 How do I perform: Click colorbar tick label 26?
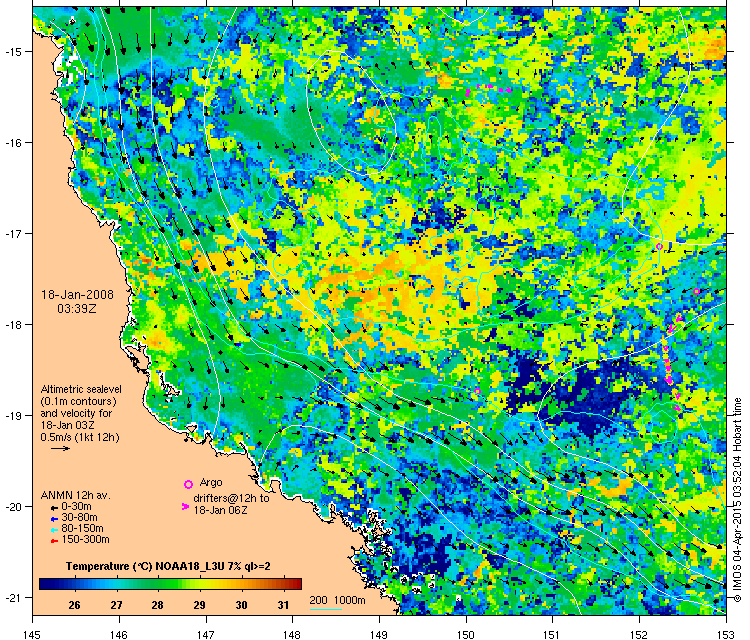pos(74,605)
